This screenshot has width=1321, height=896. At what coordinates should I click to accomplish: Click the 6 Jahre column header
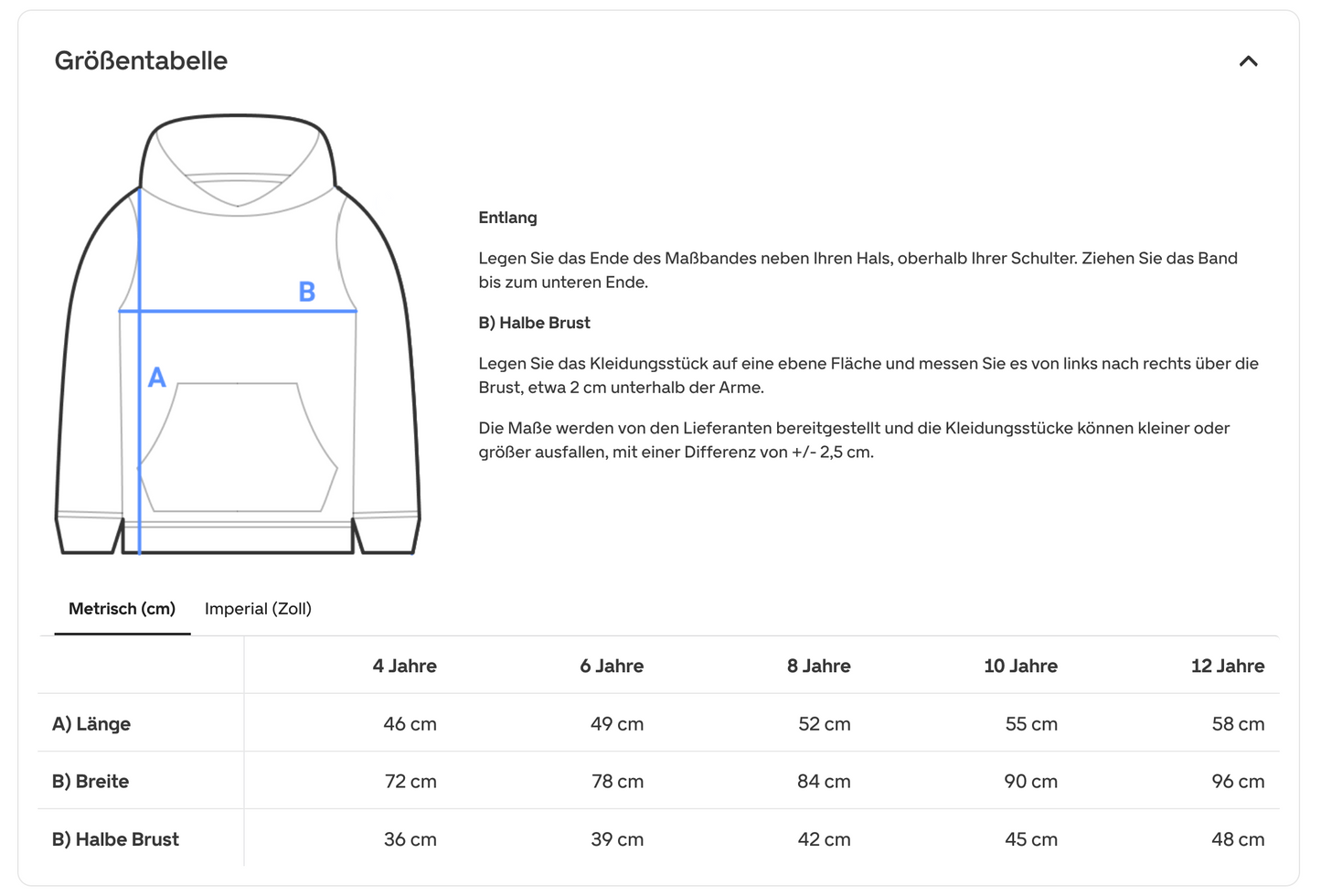tap(612, 667)
